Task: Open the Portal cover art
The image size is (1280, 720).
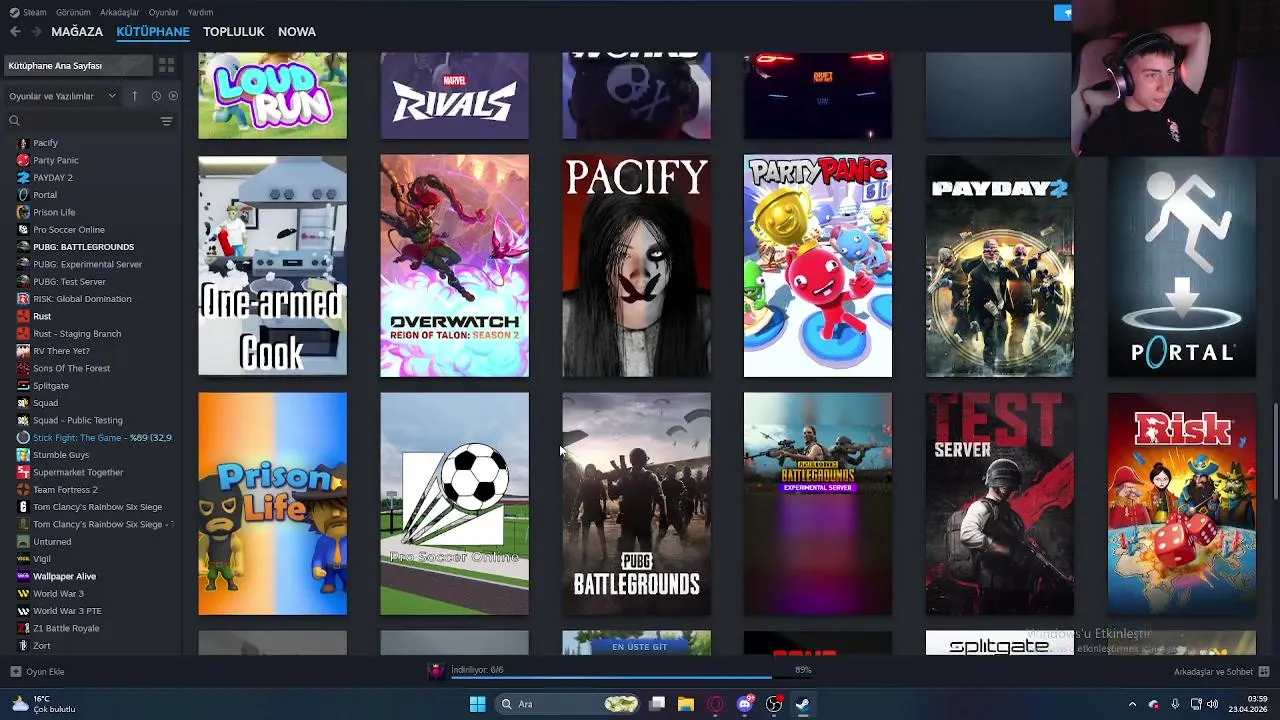Action: click(1182, 266)
